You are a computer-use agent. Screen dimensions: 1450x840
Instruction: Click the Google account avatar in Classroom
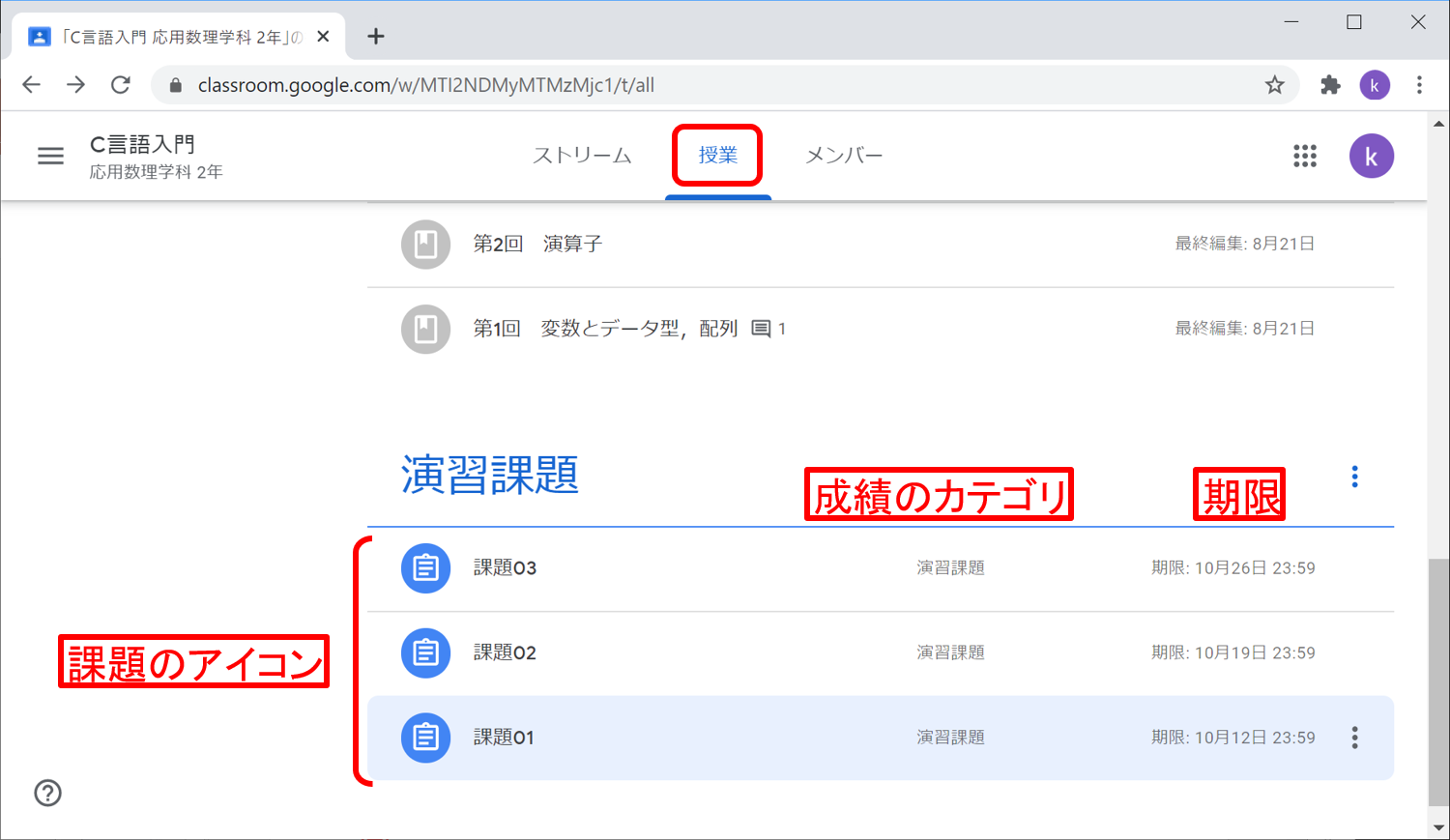point(1371,157)
